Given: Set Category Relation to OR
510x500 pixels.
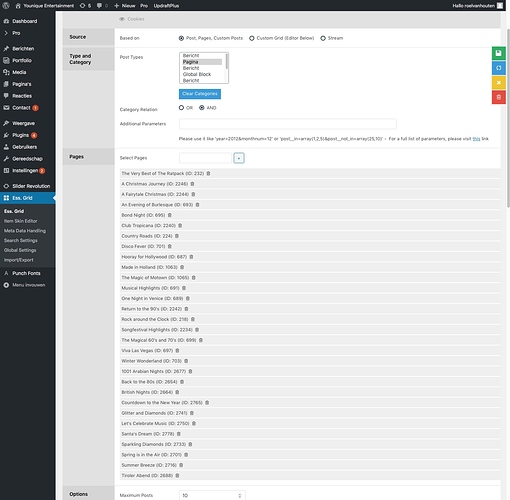Looking at the screenshot, I should click(x=181, y=108).
